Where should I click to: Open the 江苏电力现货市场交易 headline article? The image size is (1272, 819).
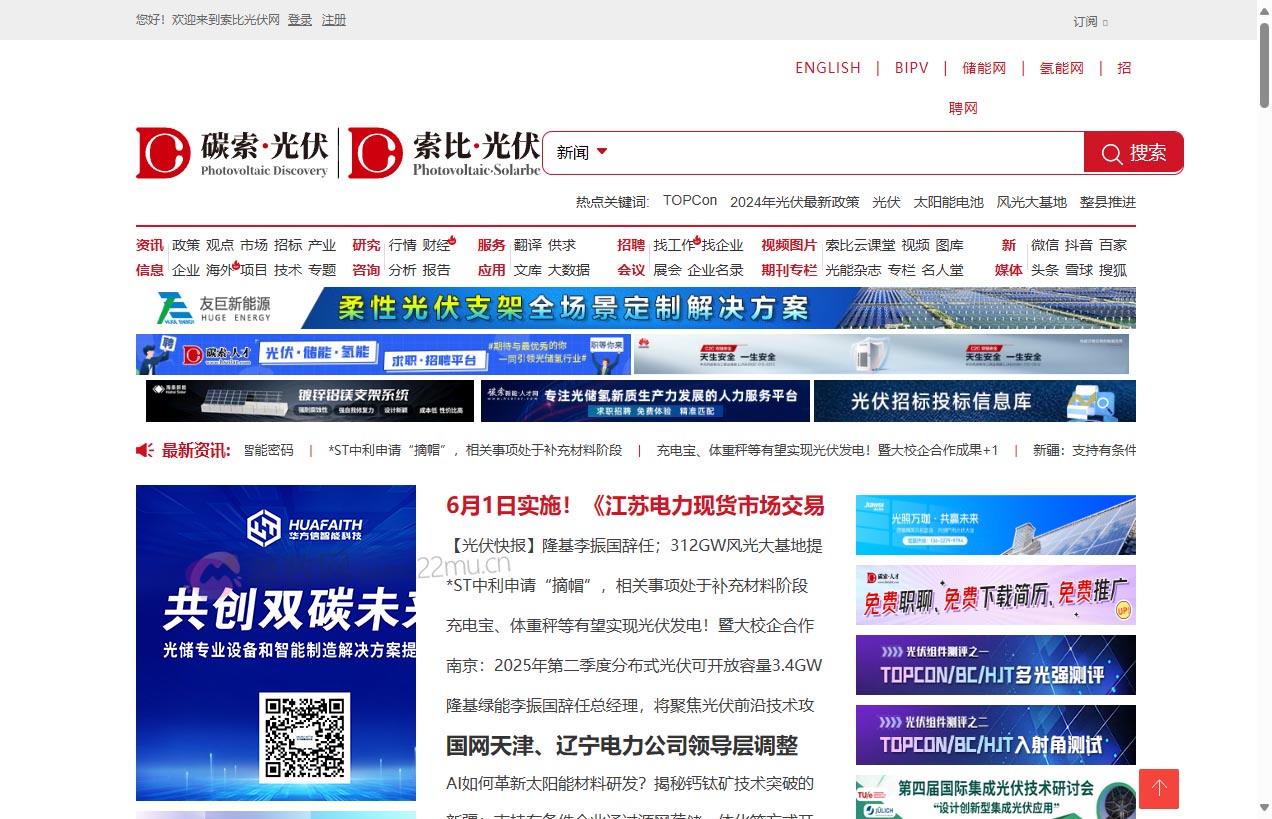635,507
